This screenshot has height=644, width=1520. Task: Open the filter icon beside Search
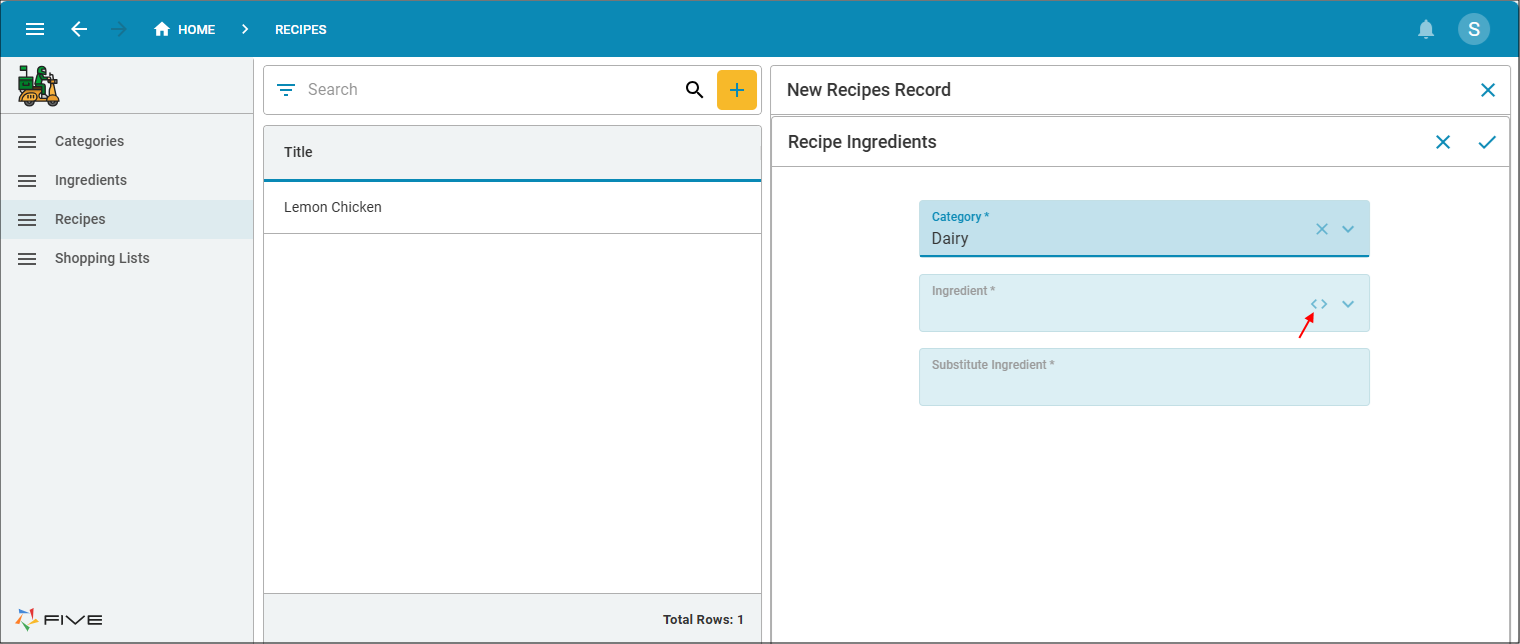coord(286,90)
